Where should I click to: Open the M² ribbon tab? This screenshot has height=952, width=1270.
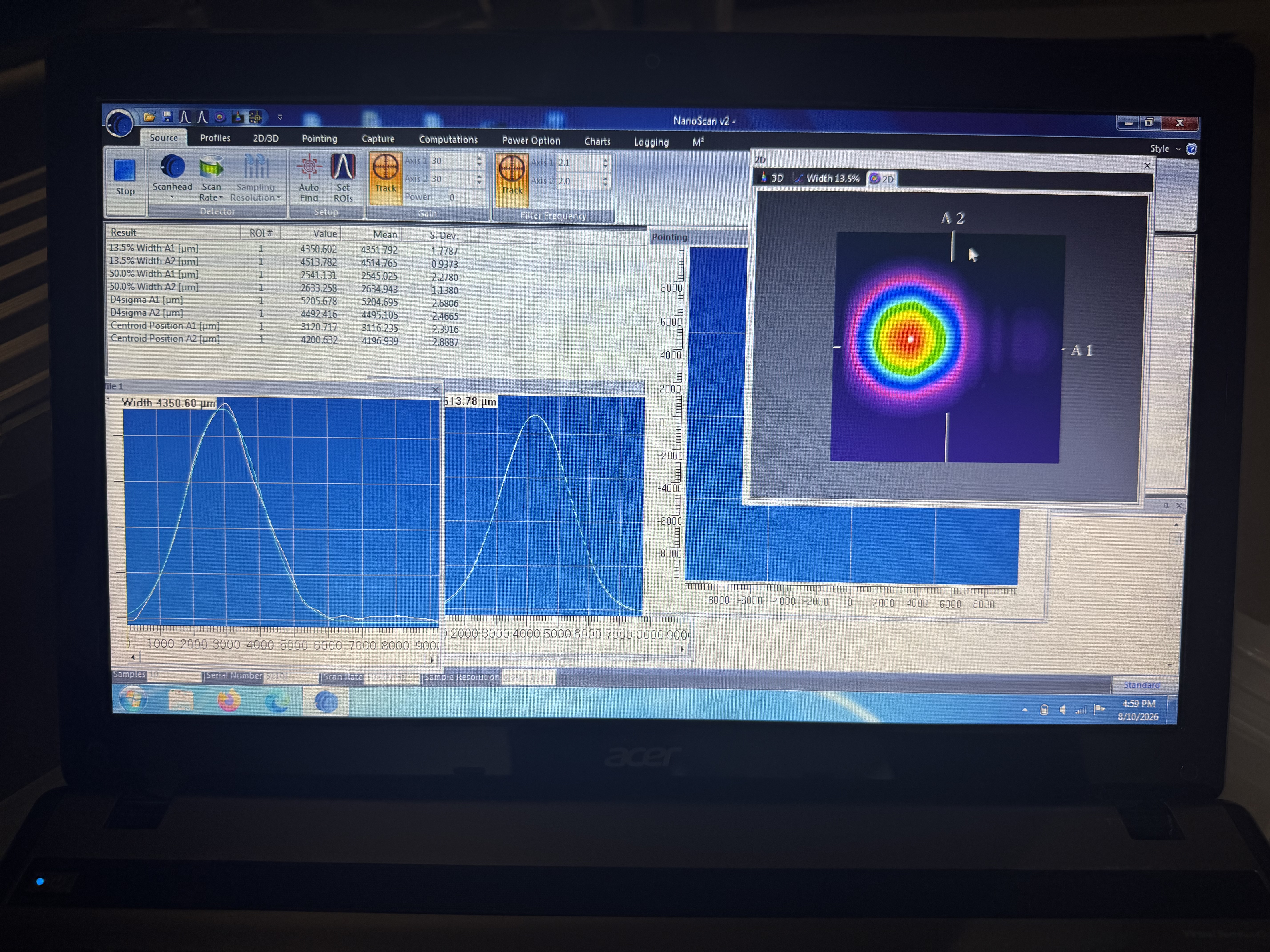tap(698, 142)
